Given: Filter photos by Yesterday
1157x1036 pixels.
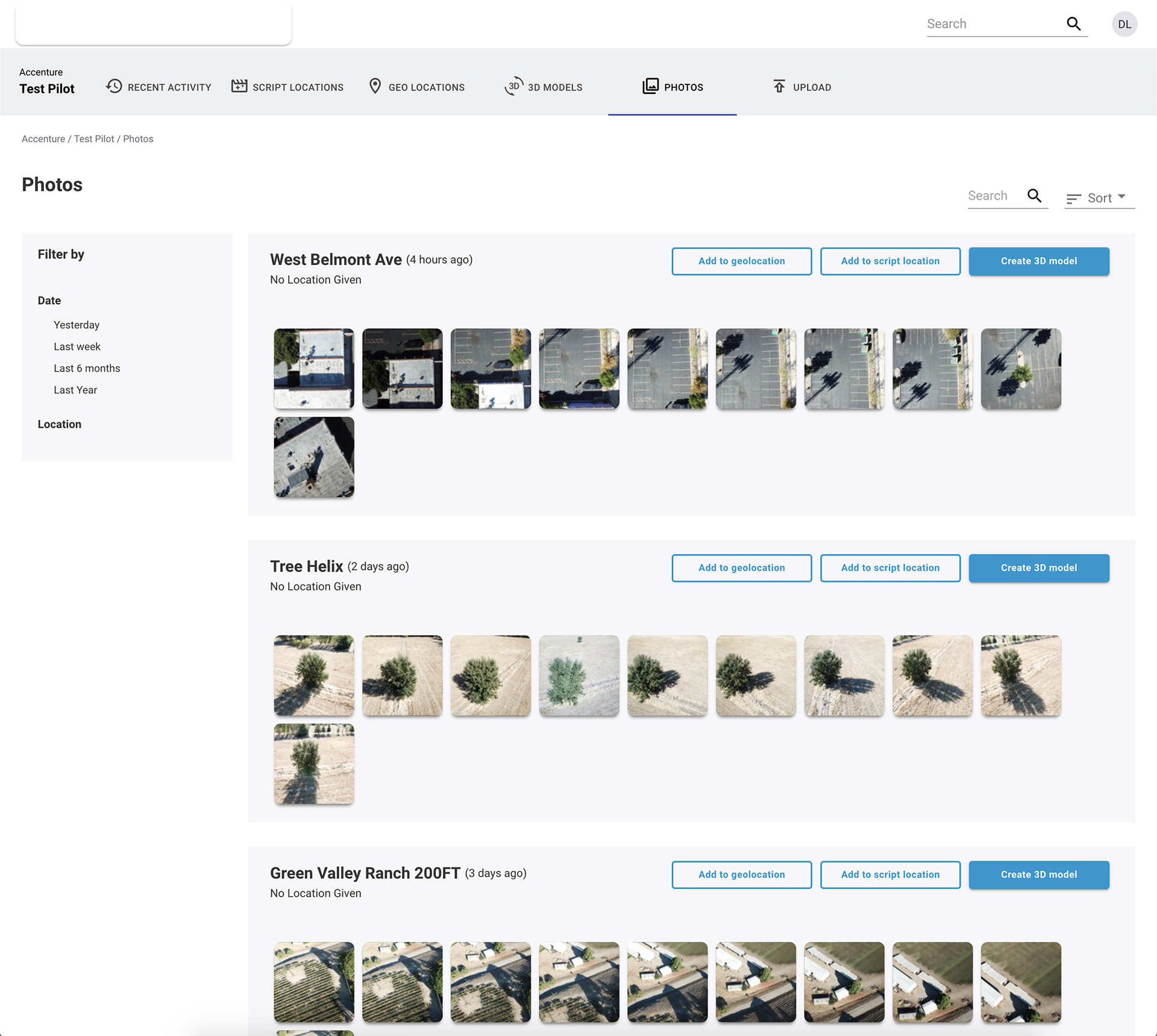Looking at the screenshot, I should point(77,325).
